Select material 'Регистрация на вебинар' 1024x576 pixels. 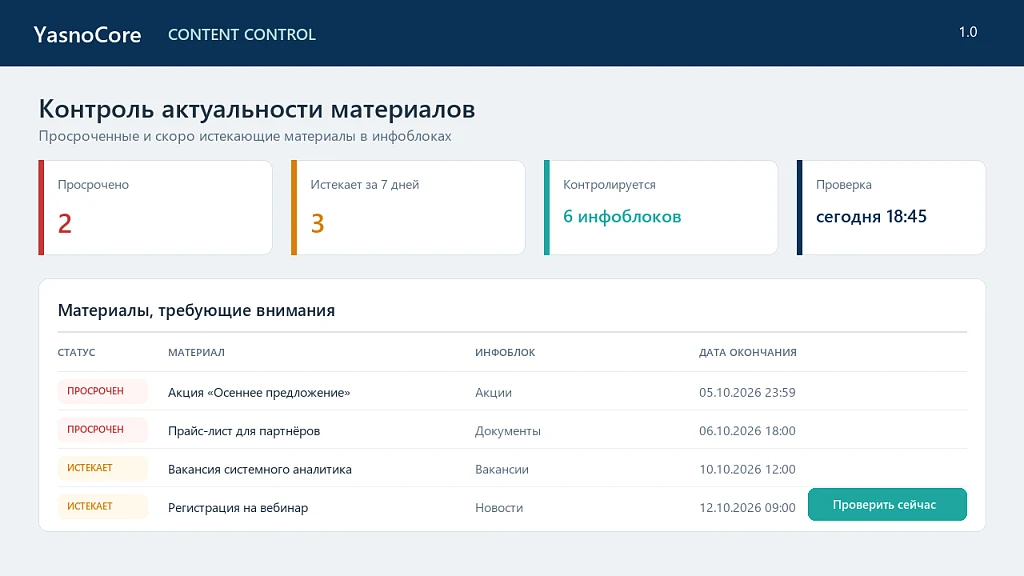point(238,508)
